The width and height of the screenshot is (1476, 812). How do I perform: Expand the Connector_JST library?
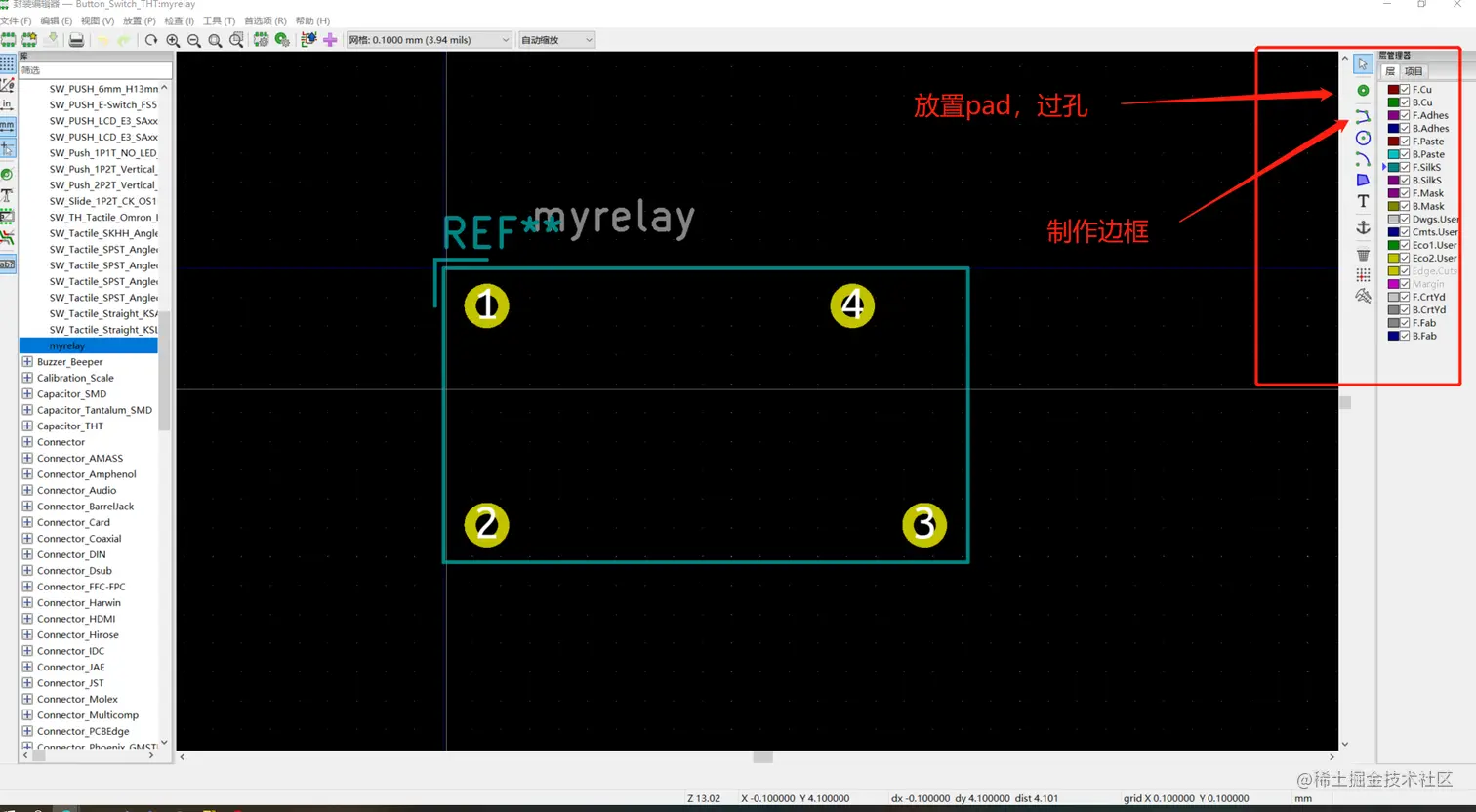click(x=27, y=683)
